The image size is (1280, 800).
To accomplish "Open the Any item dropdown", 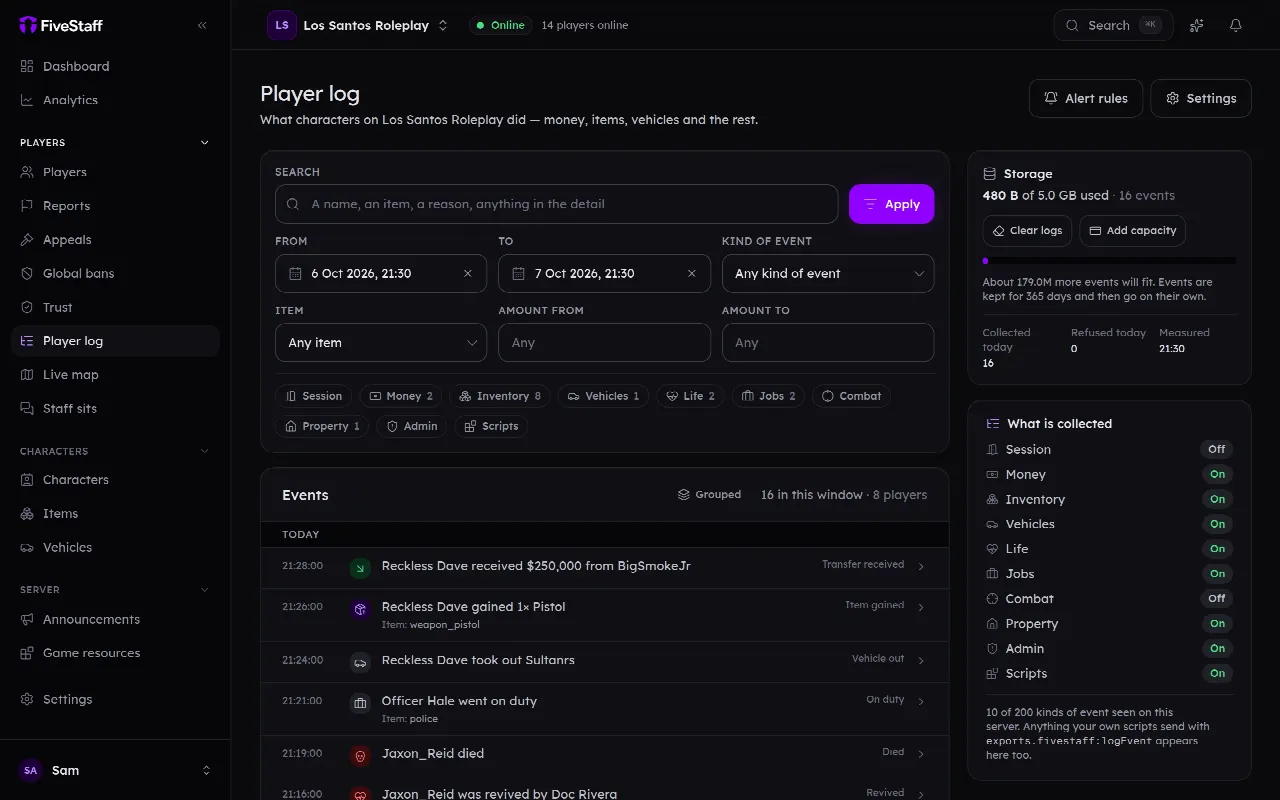I will click(381, 342).
